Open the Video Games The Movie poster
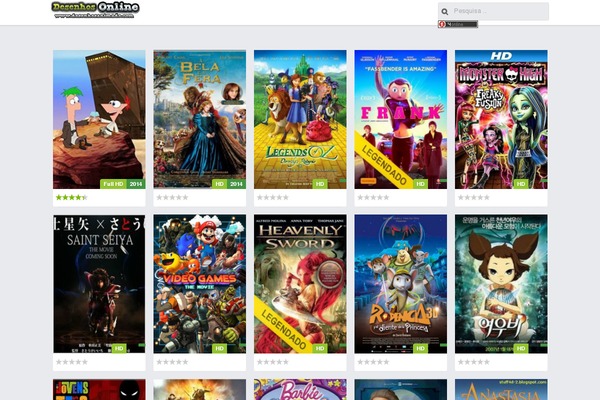 point(200,284)
